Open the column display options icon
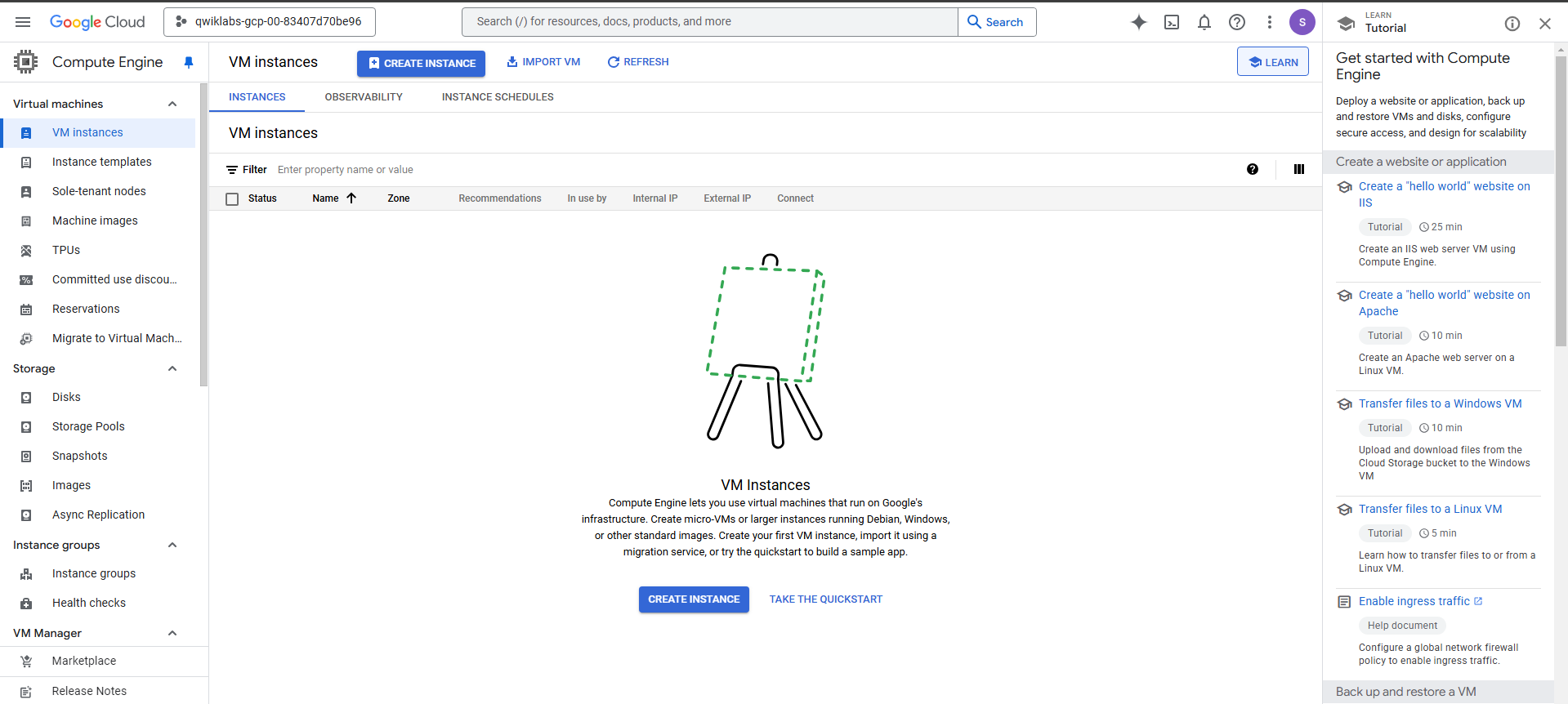Screen dimensions: 1568x704 click(x=1299, y=169)
